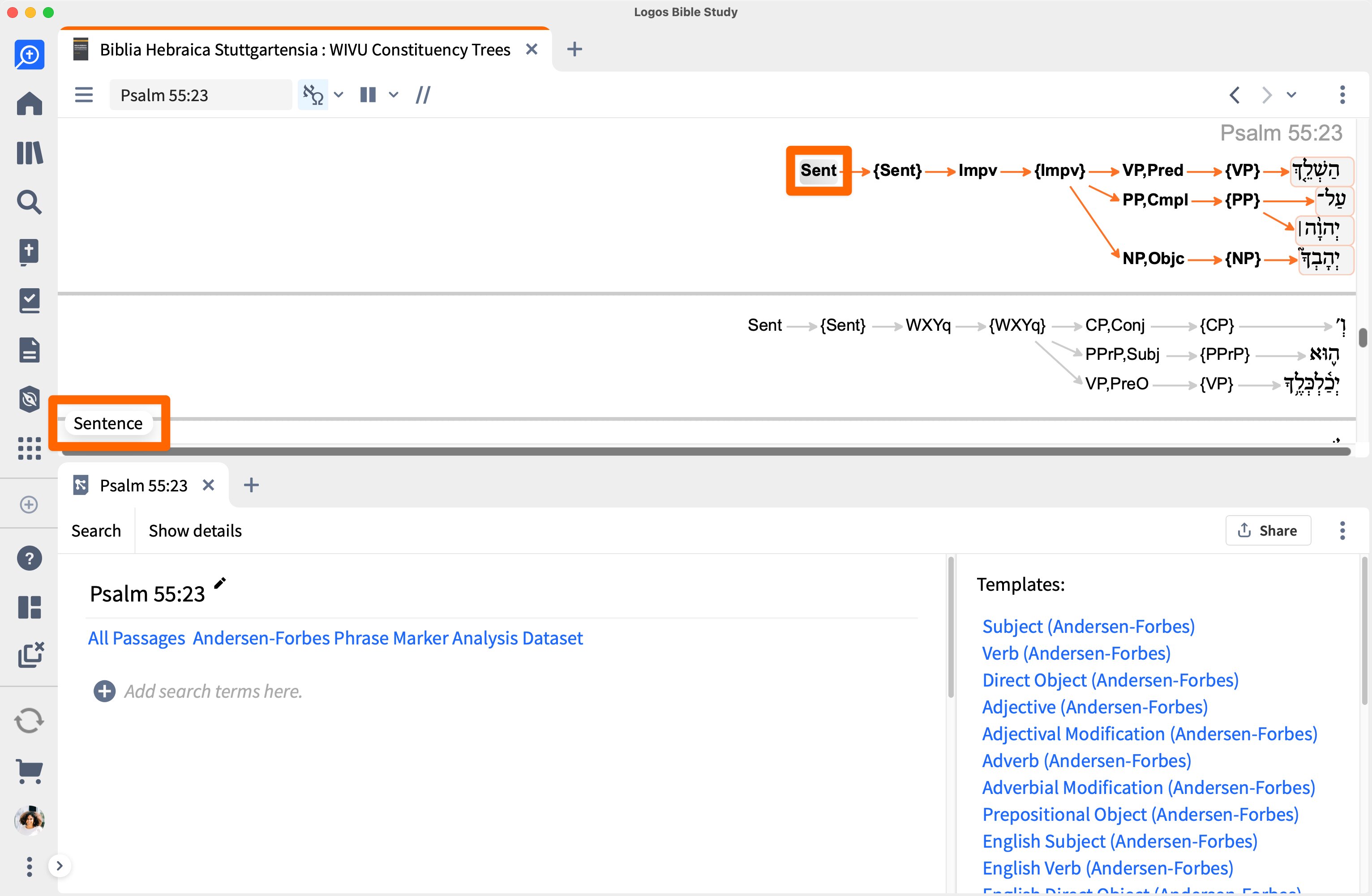Screen dimensions: 1372x896
Task: Click the Impv node in first tree
Action: (977, 171)
